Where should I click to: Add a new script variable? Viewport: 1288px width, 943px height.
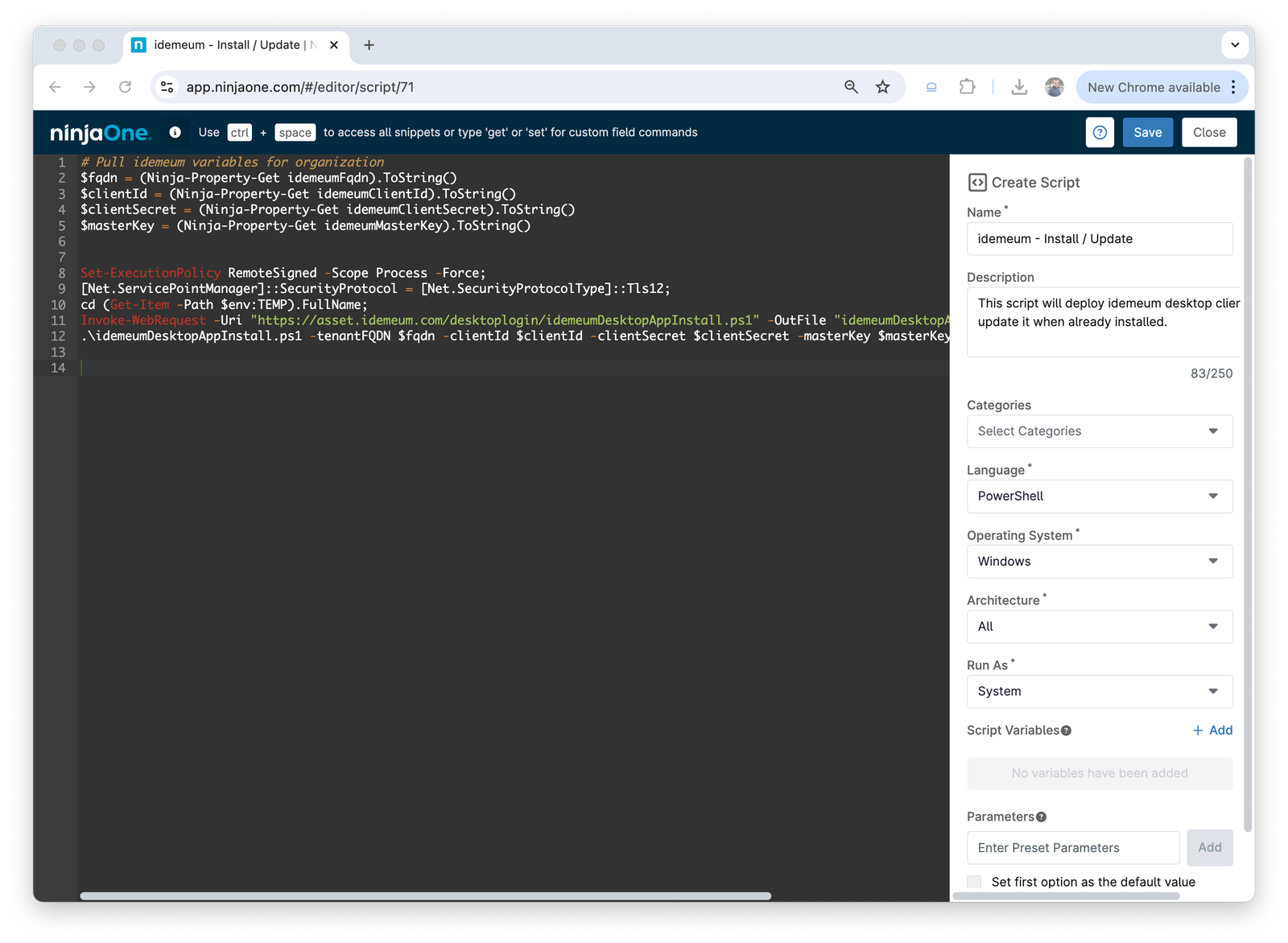(x=1212, y=731)
